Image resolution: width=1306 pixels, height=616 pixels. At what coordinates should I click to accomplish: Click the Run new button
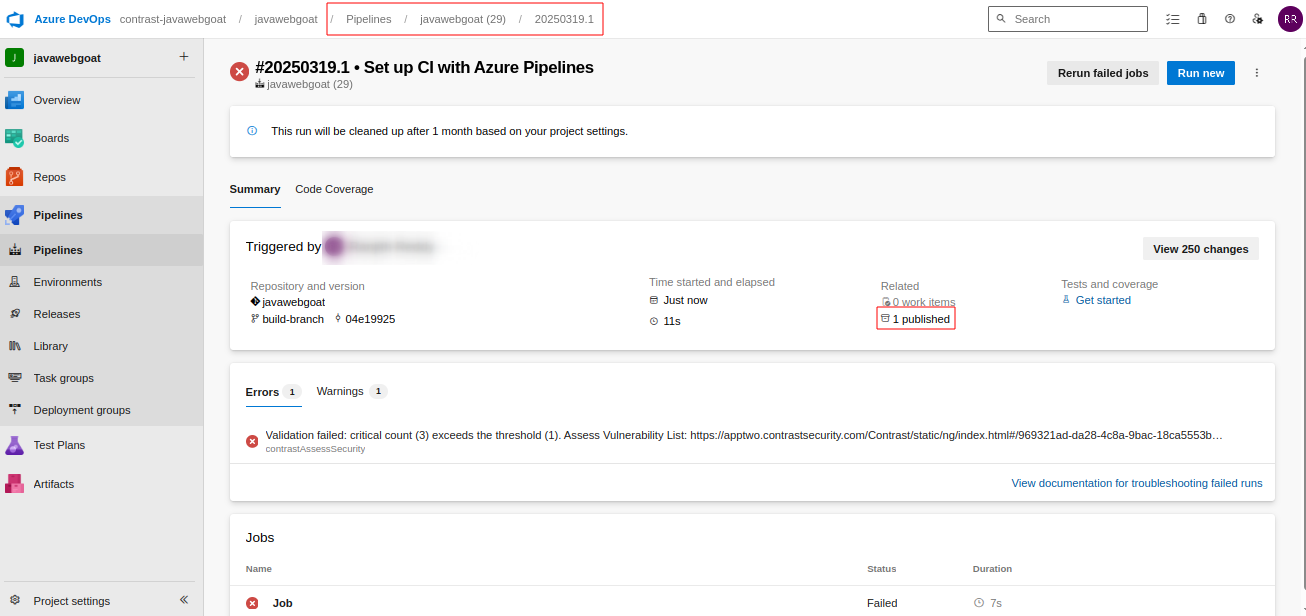[x=1200, y=73]
